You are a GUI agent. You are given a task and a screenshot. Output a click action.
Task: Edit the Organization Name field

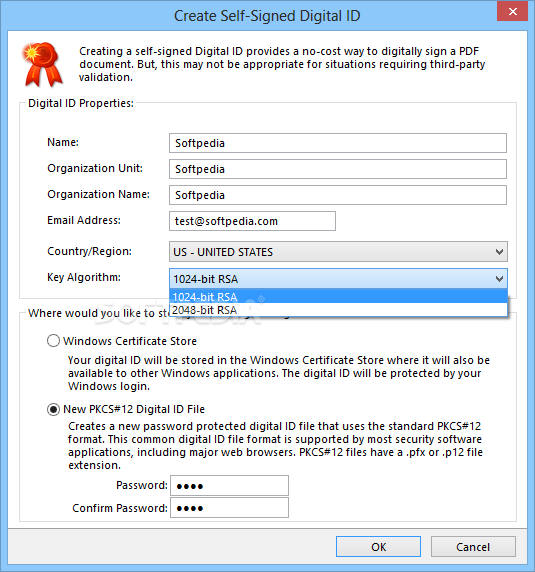(x=338, y=195)
